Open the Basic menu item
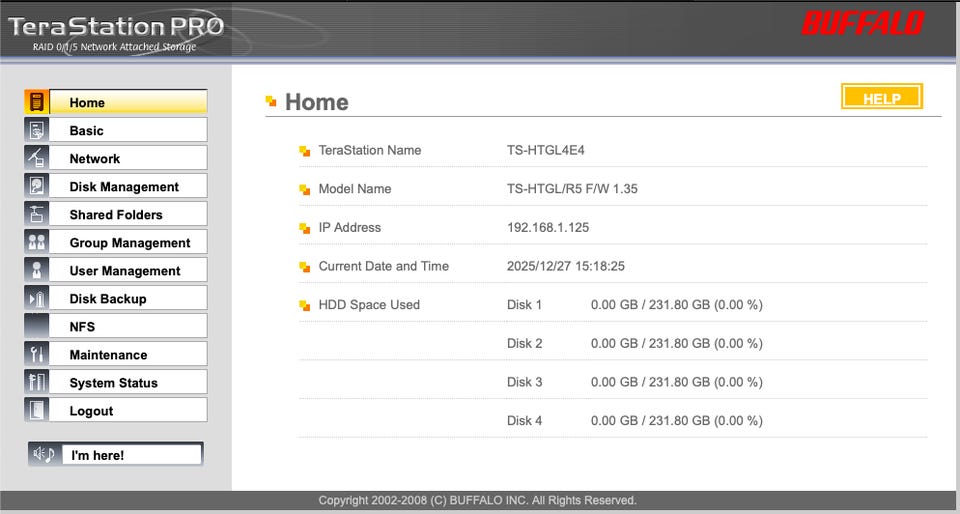960x514 pixels. click(x=128, y=130)
